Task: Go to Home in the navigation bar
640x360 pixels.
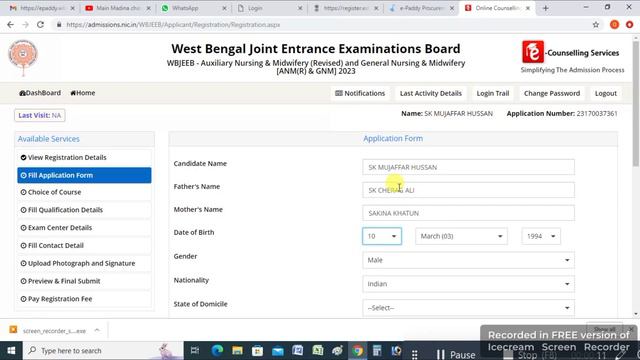Action: 83,93
